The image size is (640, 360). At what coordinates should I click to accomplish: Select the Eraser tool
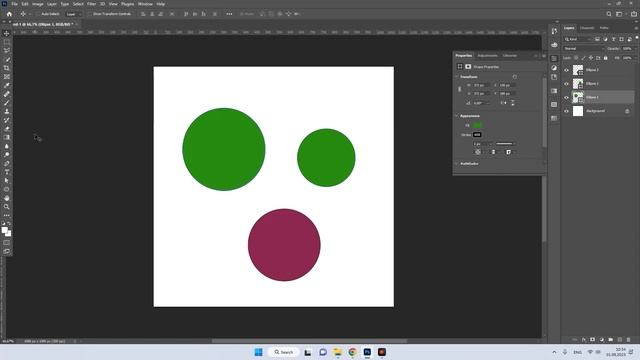point(7,129)
